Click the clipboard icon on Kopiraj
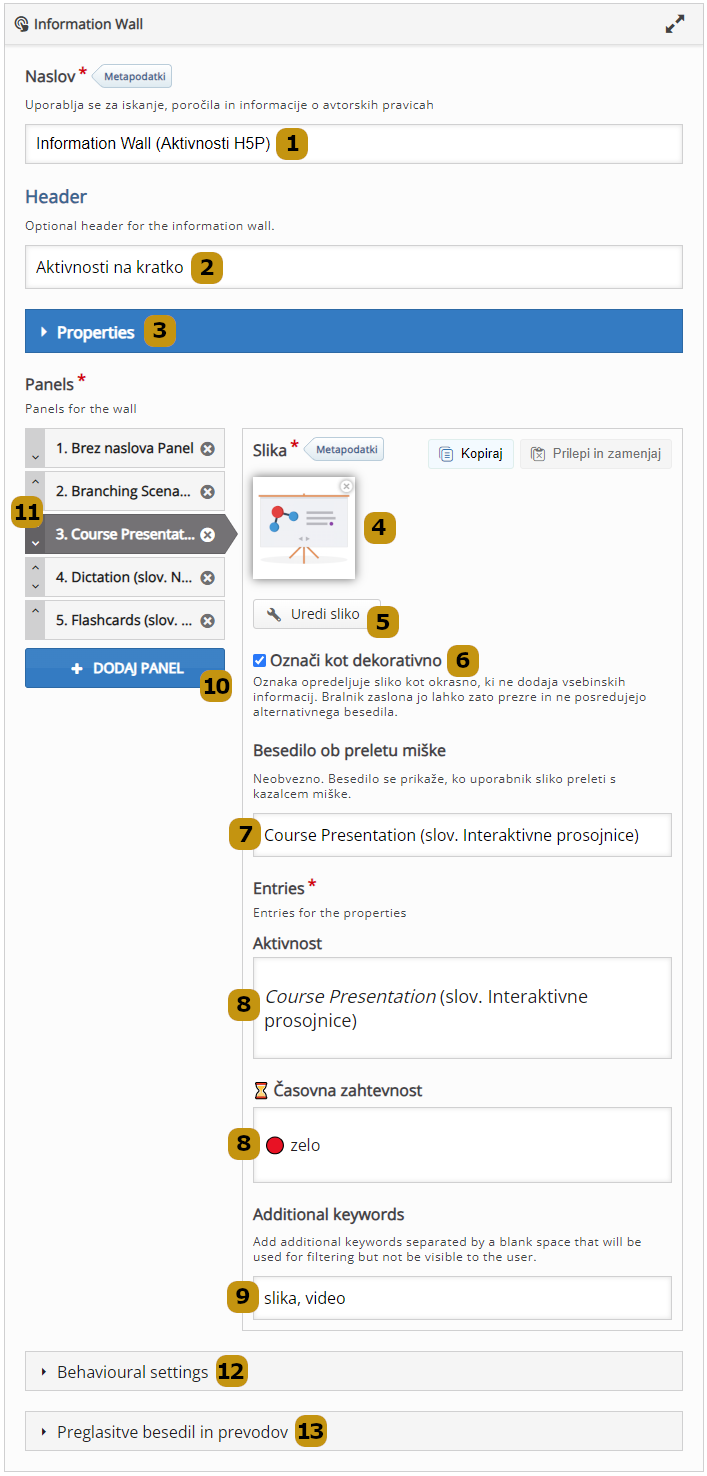 point(444,452)
